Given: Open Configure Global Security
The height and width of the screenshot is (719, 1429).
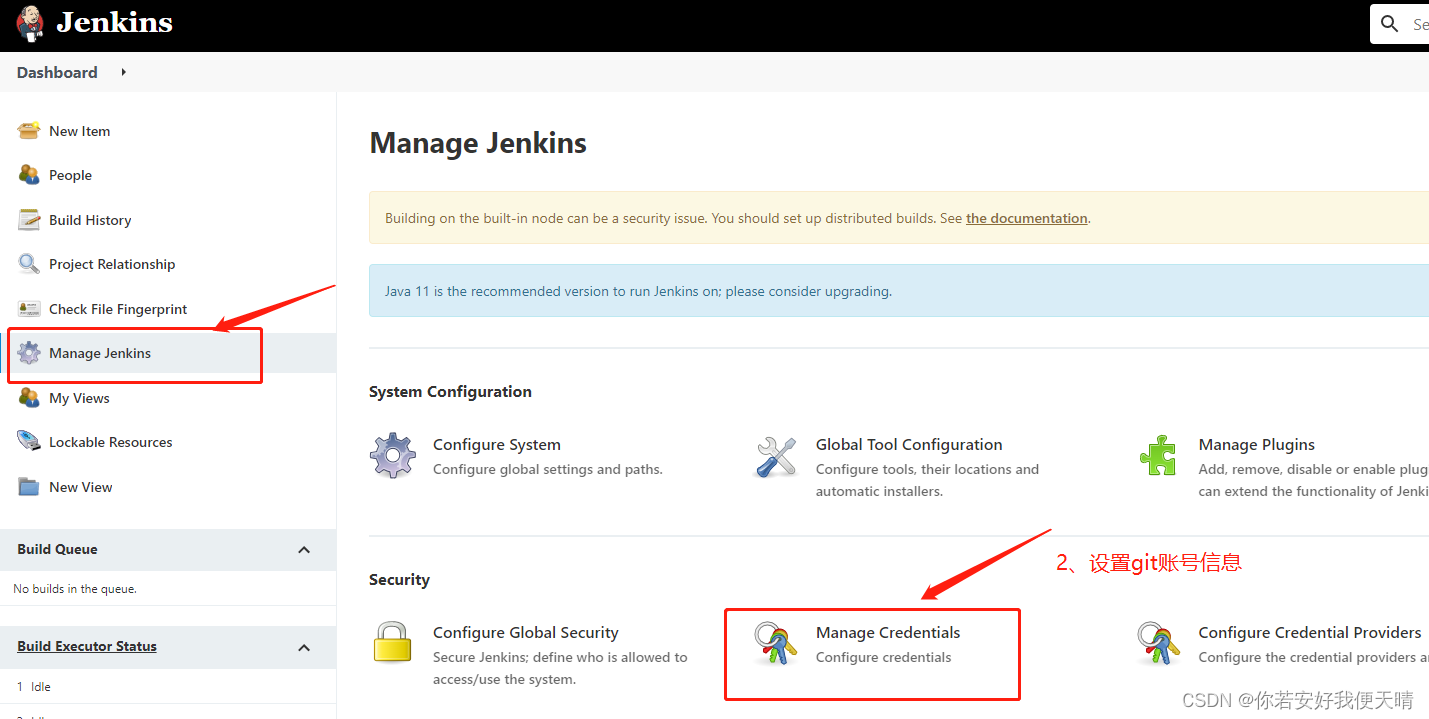Looking at the screenshot, I should (526, 633).
